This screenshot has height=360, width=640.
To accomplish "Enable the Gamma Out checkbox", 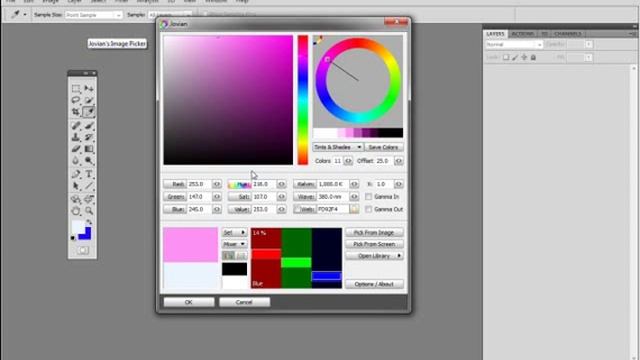I will 368,209.
